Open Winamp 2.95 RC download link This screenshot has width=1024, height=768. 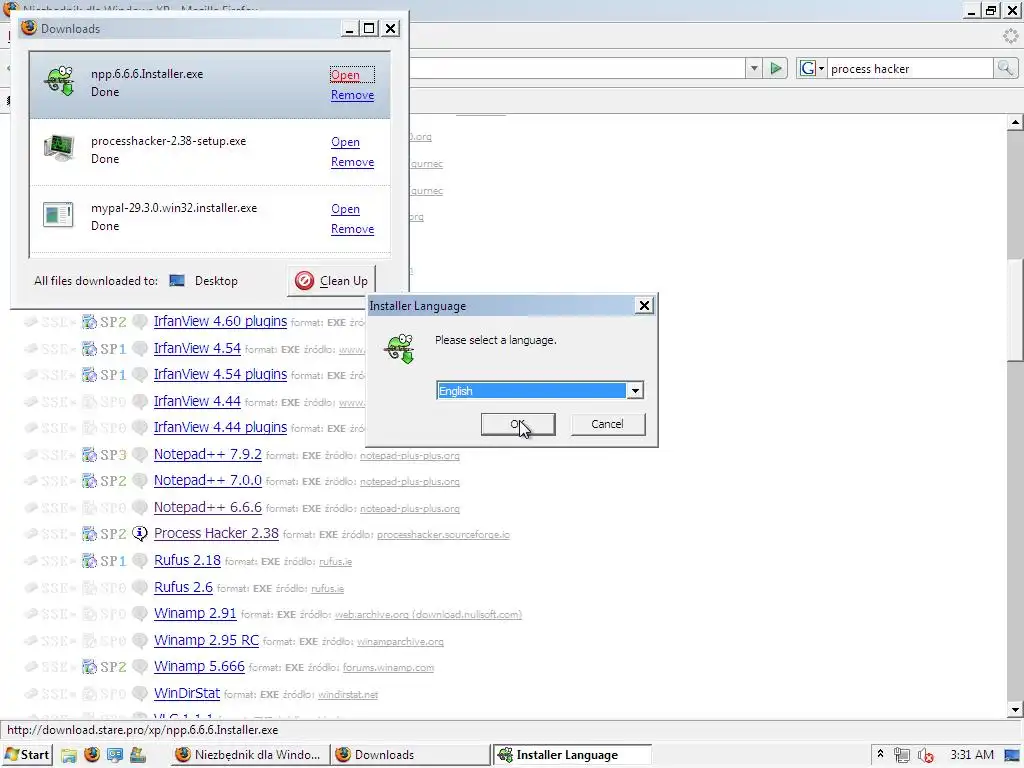[206, 640]
